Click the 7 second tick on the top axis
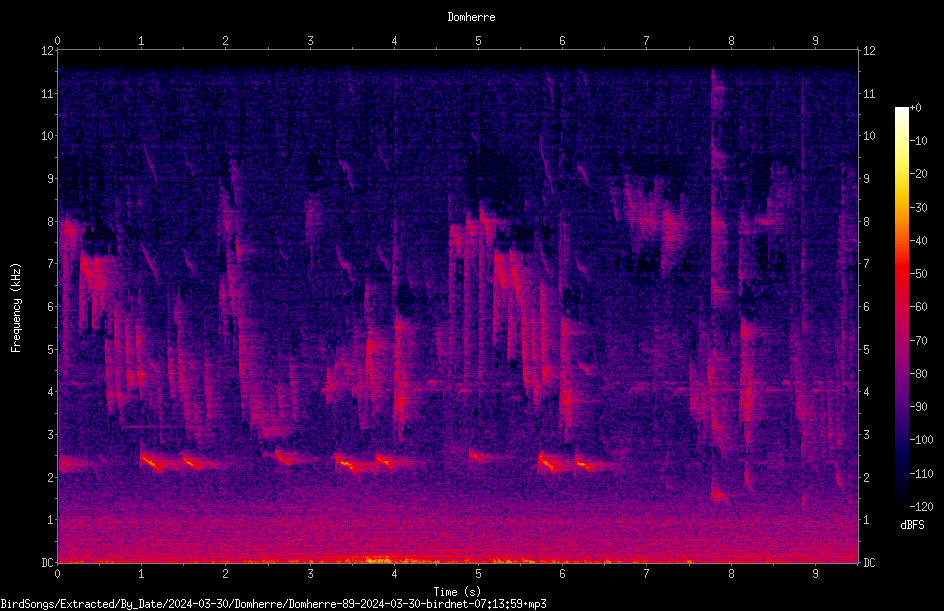The image size is (944, 611). click(x=647, y=40)
